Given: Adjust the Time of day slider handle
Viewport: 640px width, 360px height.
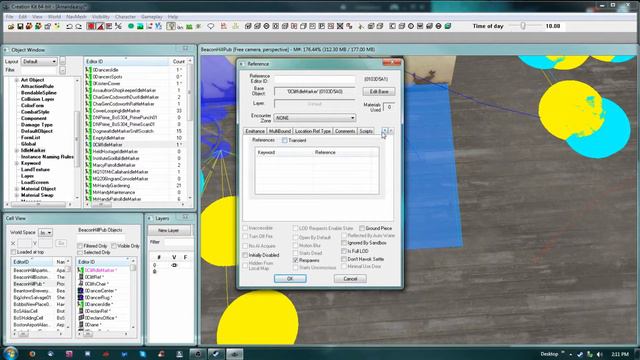Looking at the screenshot, I should click(x=523, y=26).
